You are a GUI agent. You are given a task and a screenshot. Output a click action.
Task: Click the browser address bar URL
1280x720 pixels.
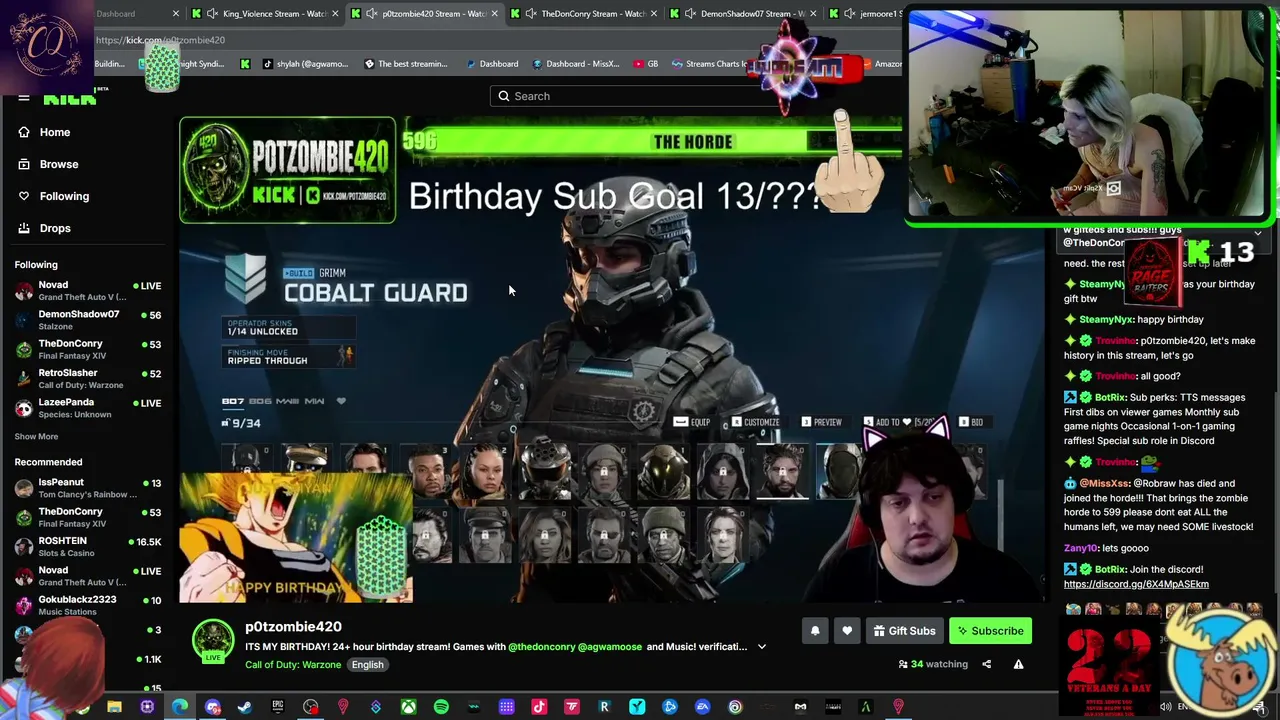161,40
